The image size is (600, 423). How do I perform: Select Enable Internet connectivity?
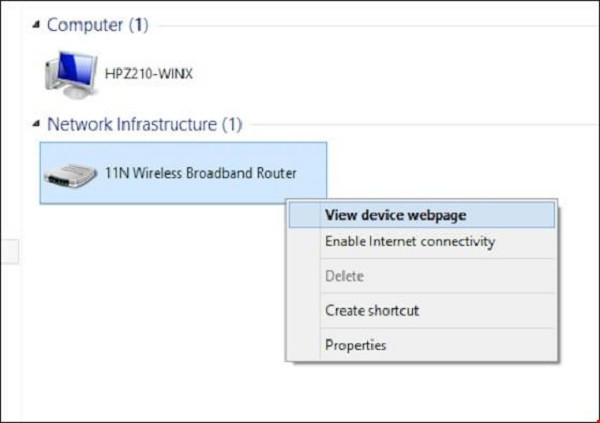(409, 242)
